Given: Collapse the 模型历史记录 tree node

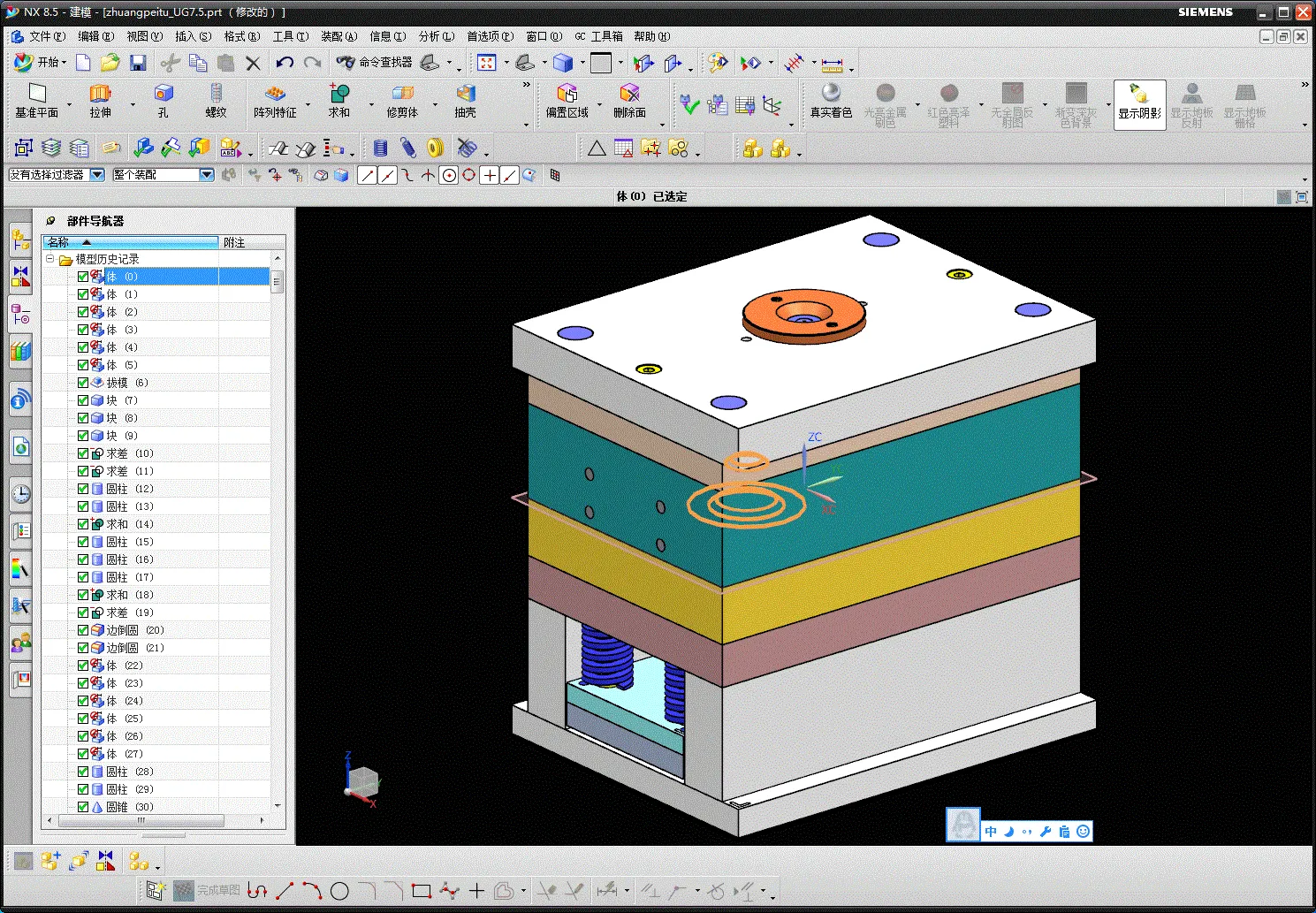Looking at the screenshot, I should (50, 259).
